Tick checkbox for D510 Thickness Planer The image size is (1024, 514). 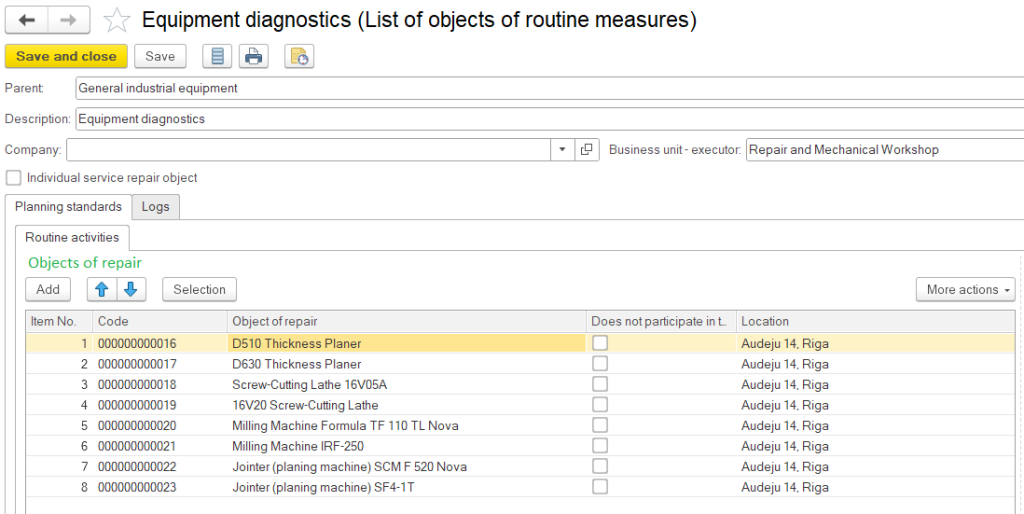600,343
